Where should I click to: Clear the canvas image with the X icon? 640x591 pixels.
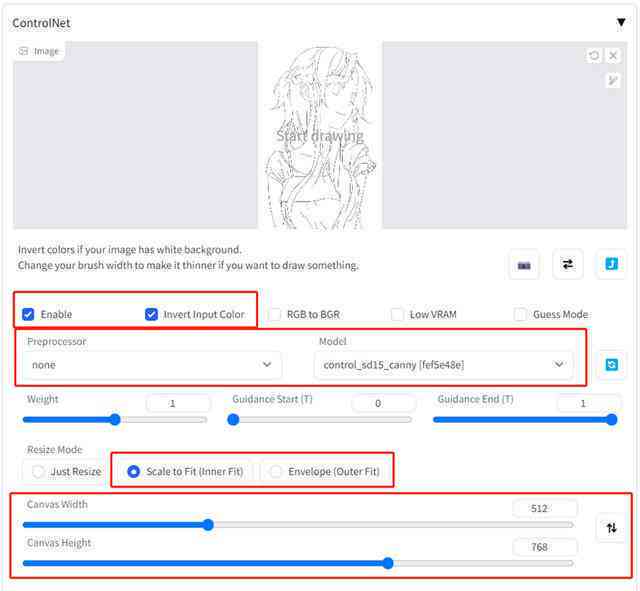click(613, 55)
